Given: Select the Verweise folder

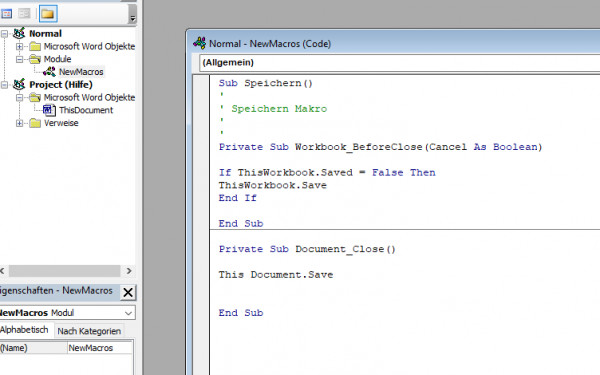Looking at the screenshot, I should tap(61, 123).
